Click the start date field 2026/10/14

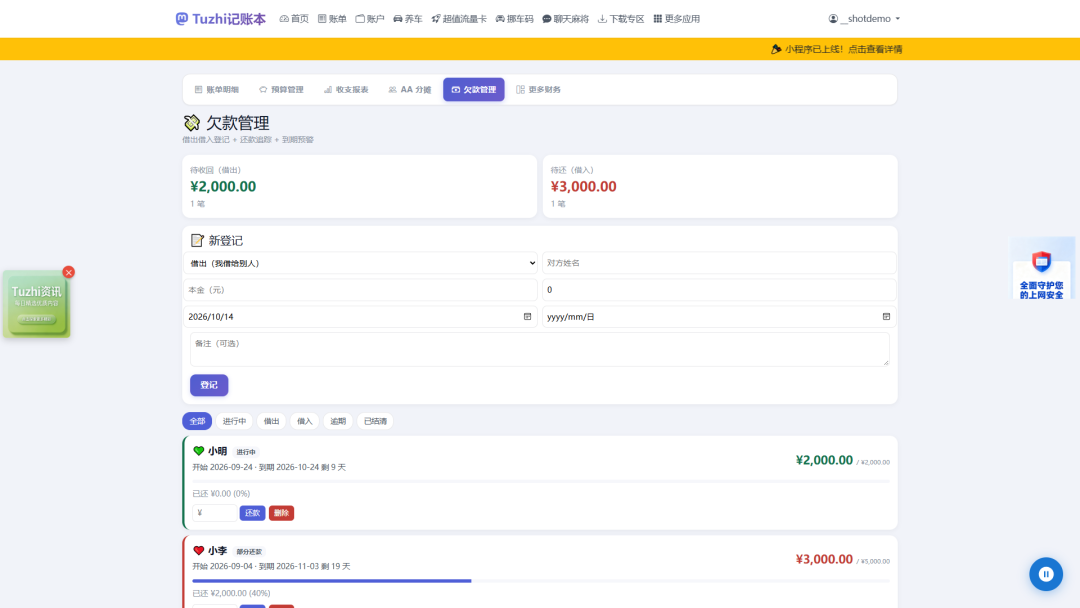point(360,317)
